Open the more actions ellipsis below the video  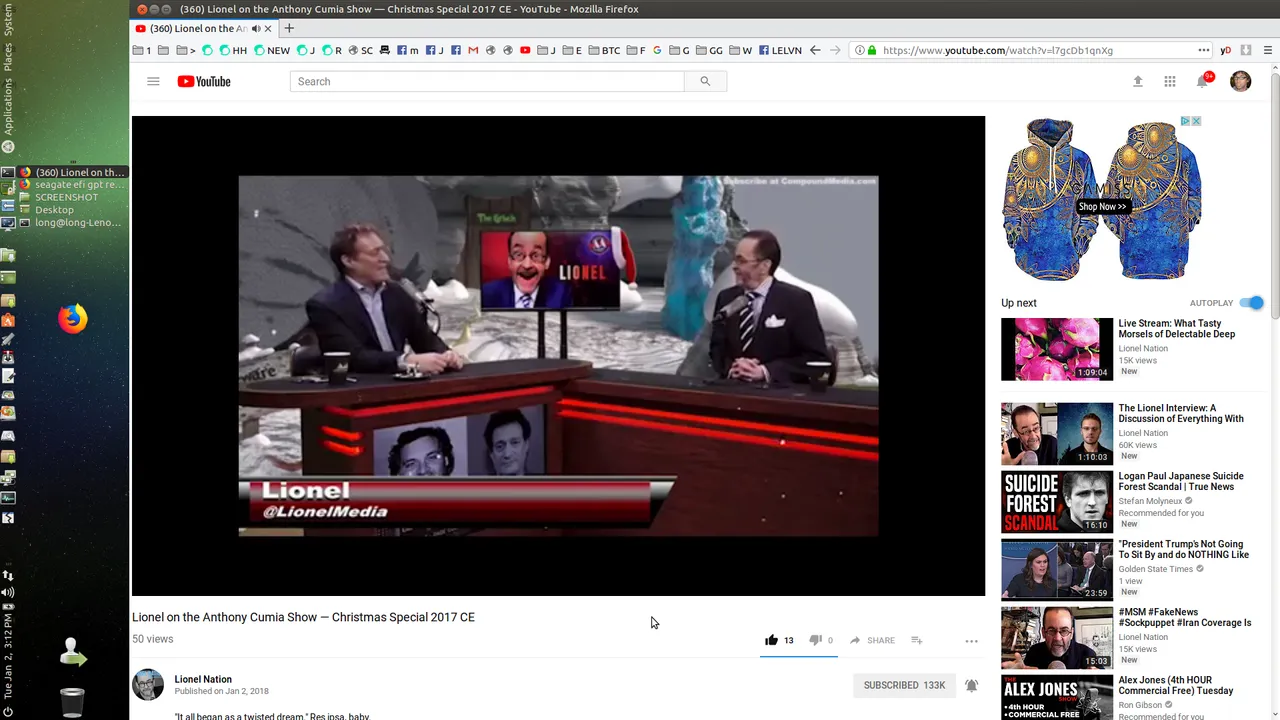pos(971,641)
